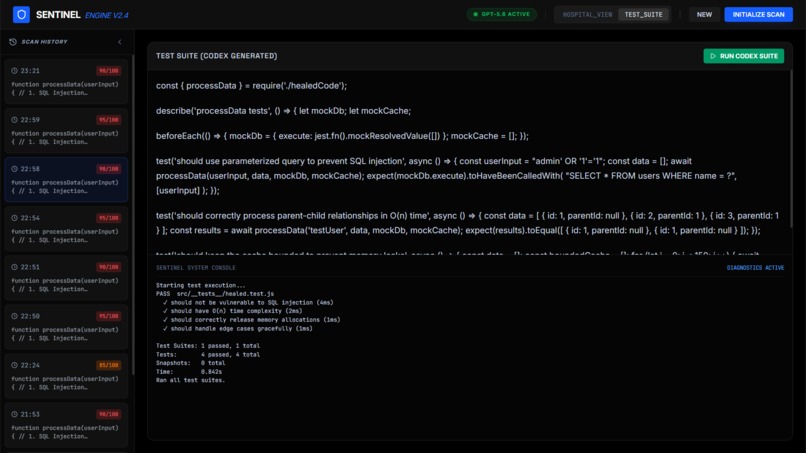Viewport: 806px width, 453px height.
Task: Click the parameterized query SQL injection test code
Action: coord(446,176)
